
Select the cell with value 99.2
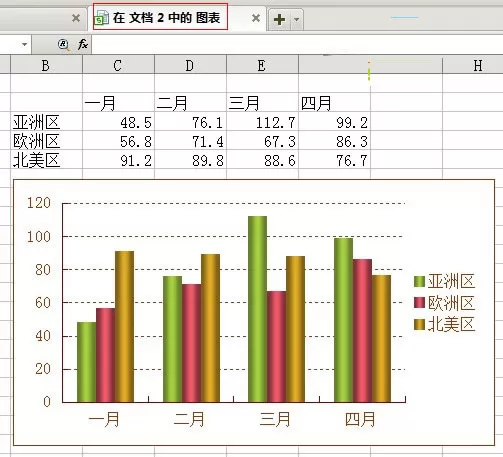pyautogui.click(x=334, y=121)
